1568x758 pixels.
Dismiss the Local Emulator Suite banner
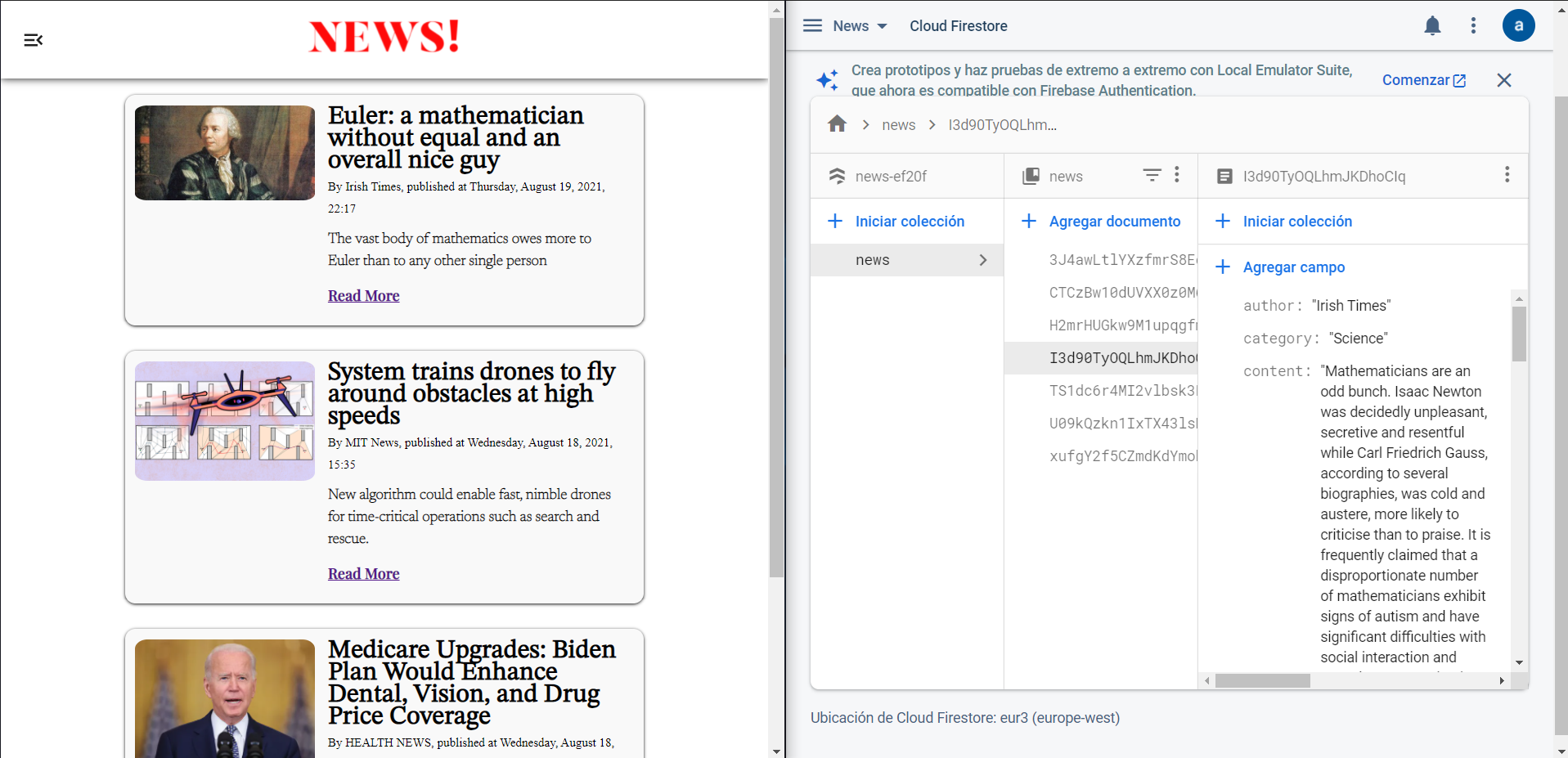coord(1503,80)
